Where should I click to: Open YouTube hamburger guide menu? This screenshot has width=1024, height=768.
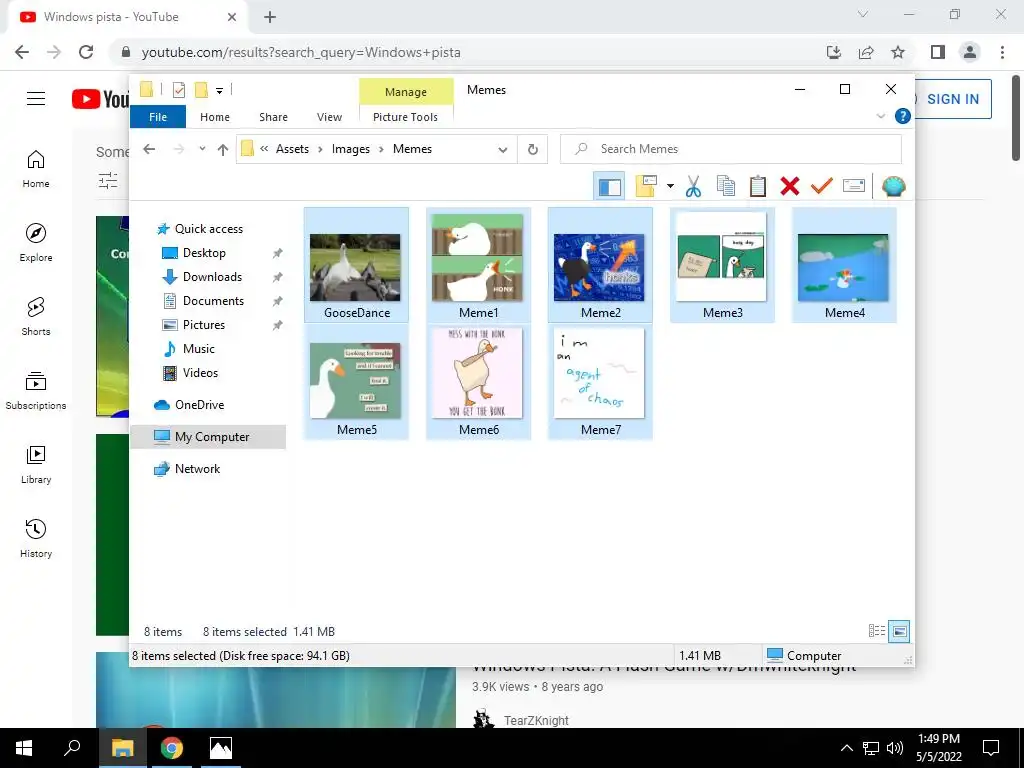point(36,99)
